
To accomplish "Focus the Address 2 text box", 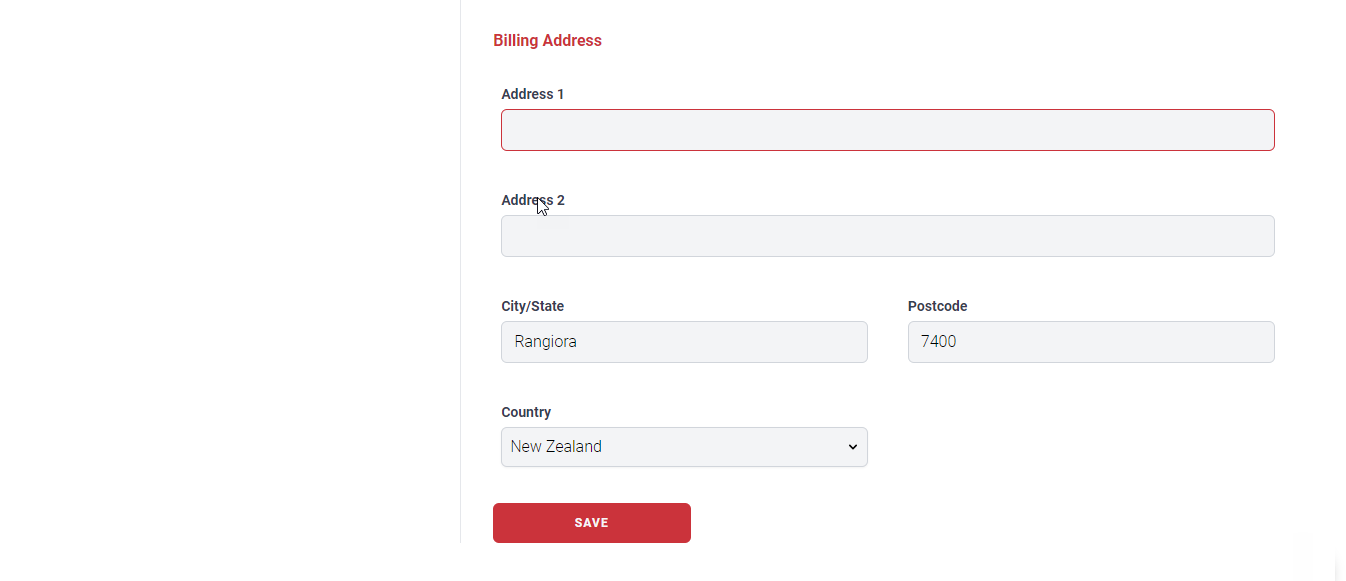I will click(x=887, y=236).
